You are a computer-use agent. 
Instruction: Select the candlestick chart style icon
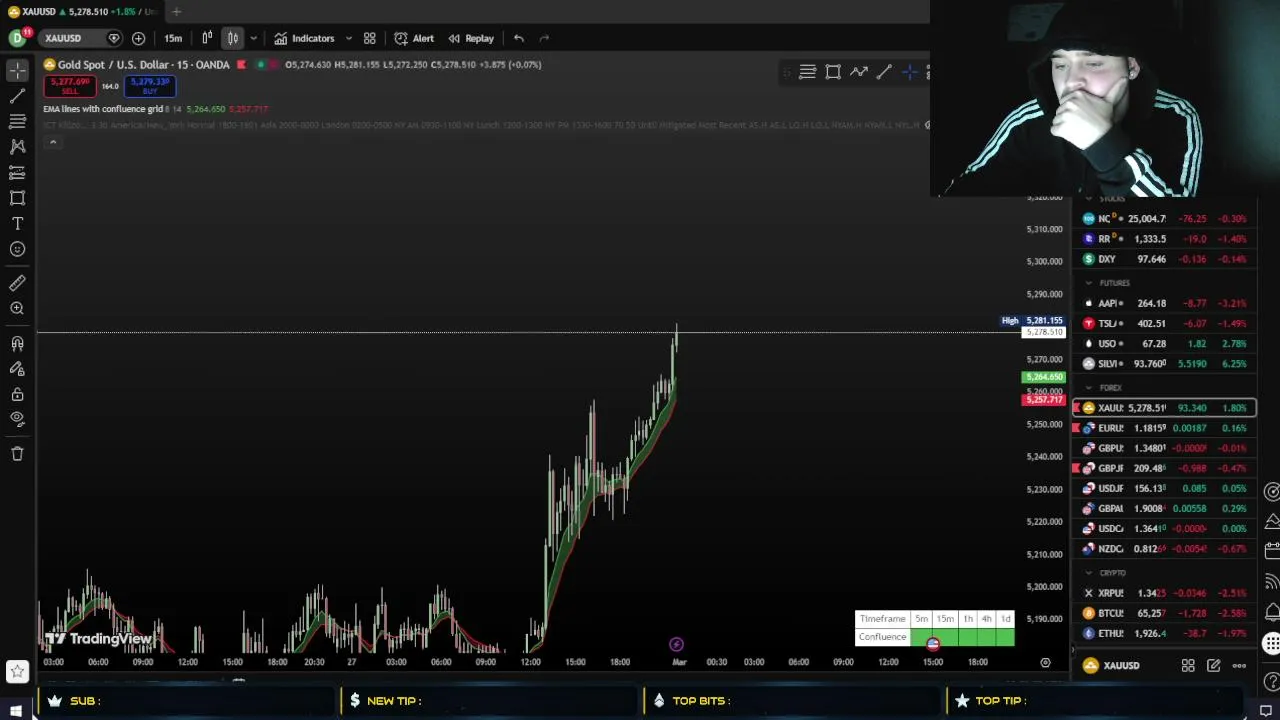tap(232, 38)
